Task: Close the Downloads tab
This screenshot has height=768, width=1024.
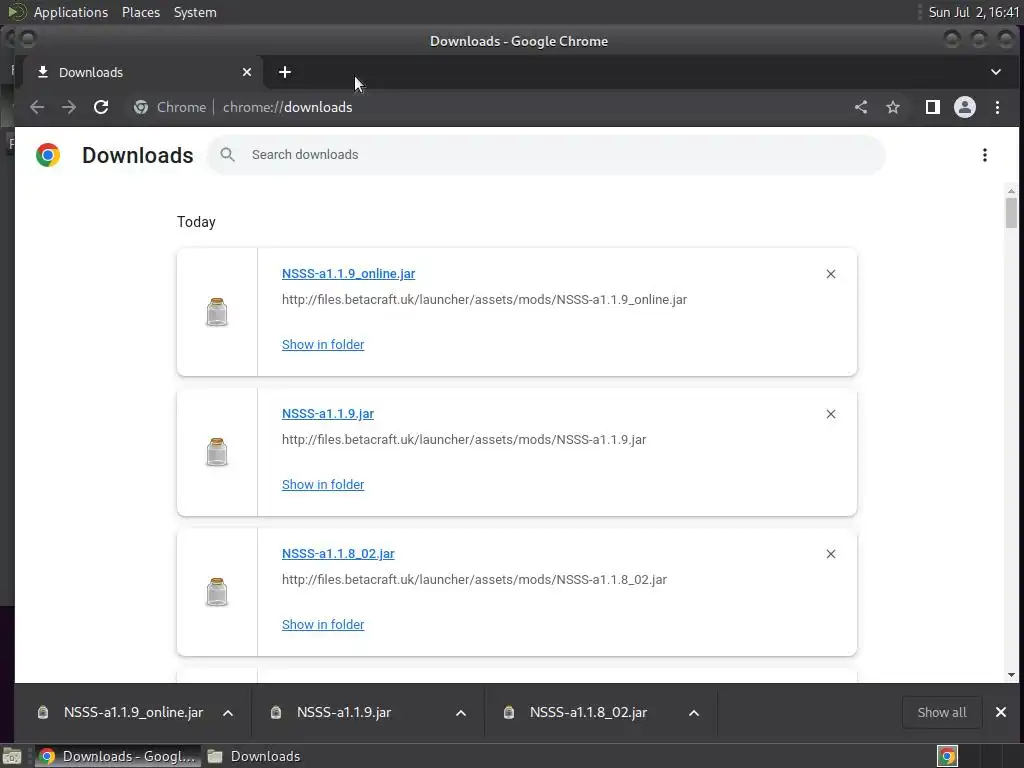Action: (x=247, y=72)
